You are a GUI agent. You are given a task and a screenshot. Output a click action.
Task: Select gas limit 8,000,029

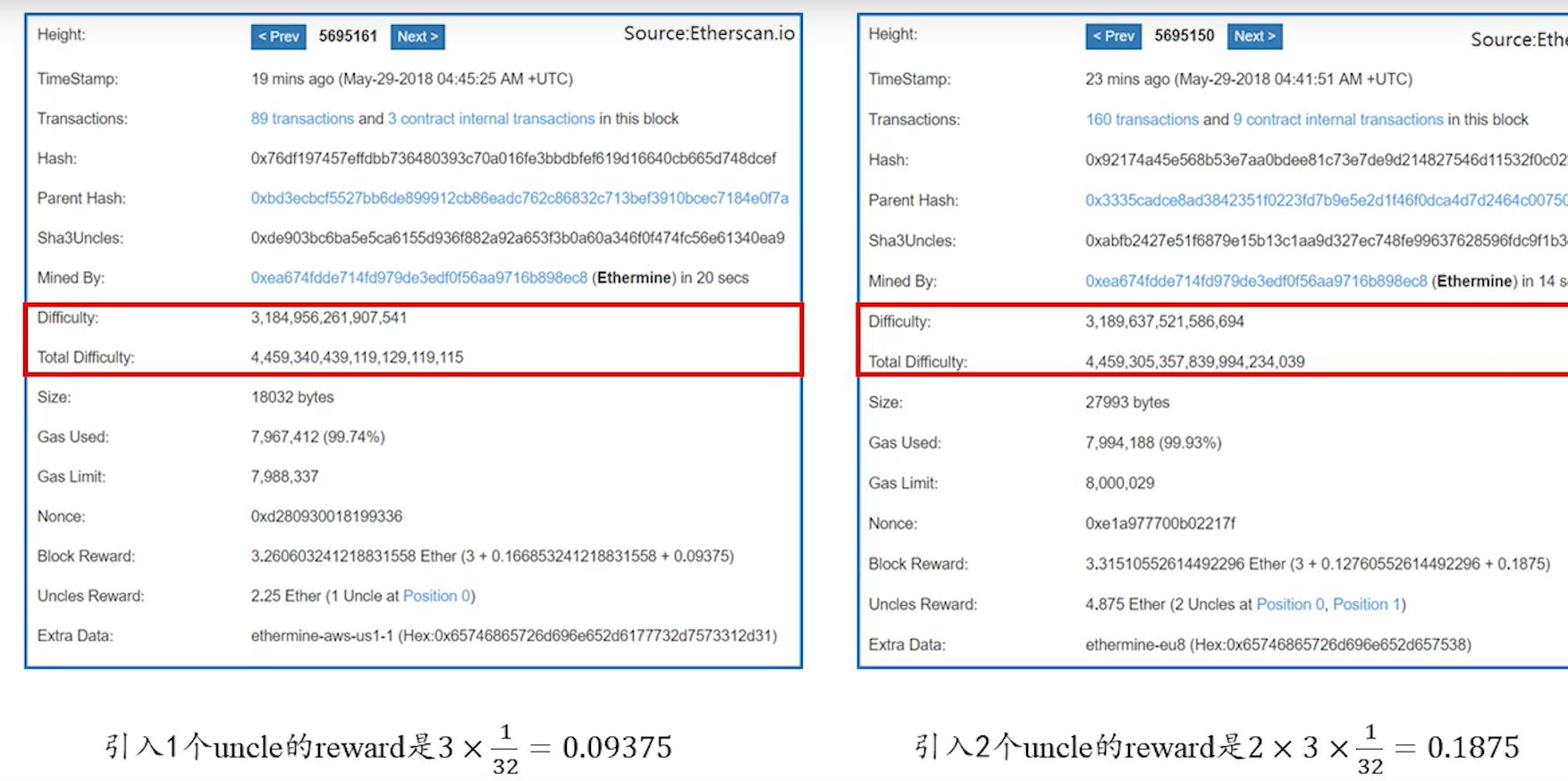1120,483
